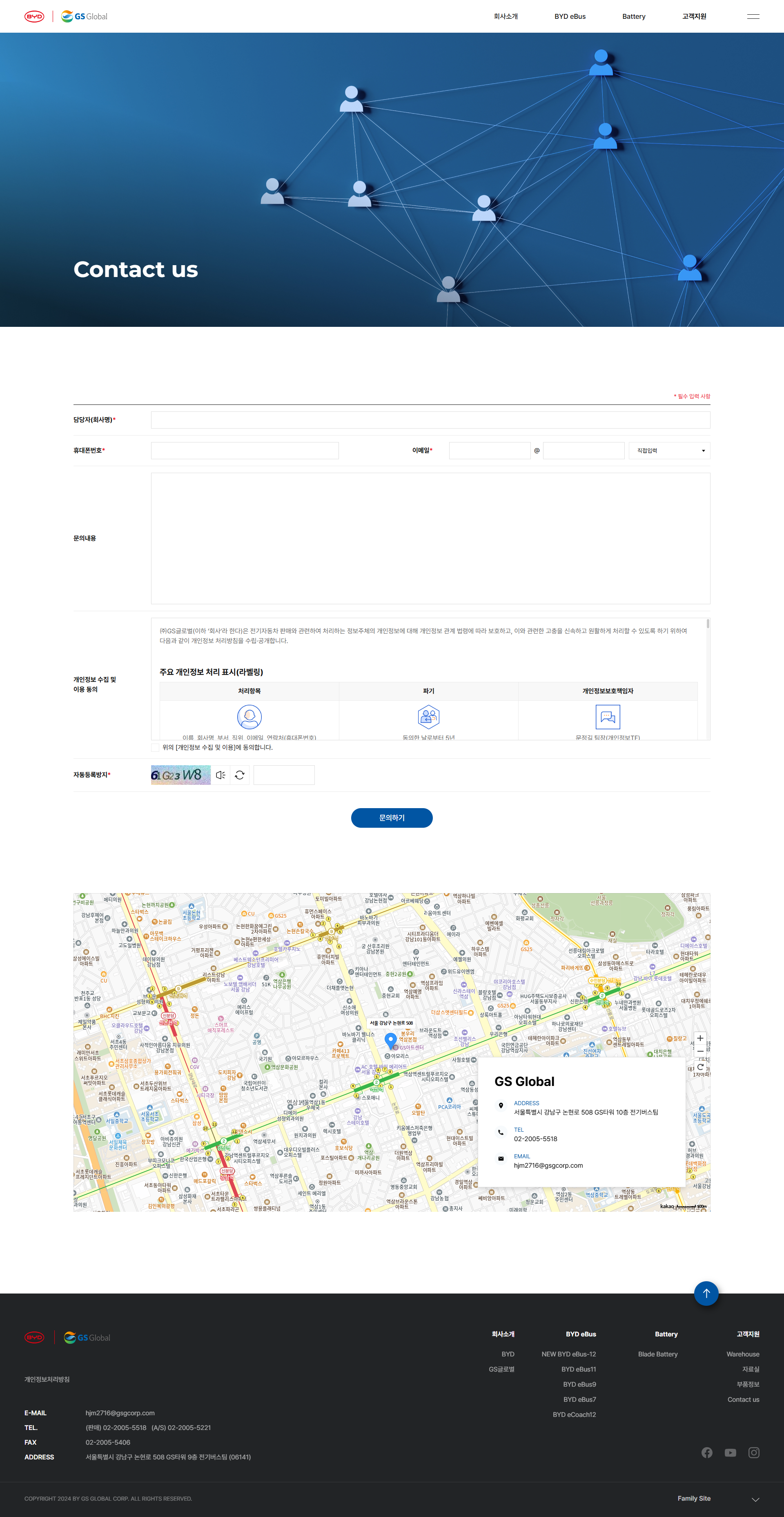Screen dimensions: 784x1517
Task: Open the Facebook icon in footer
Action: click(707, 1453)
